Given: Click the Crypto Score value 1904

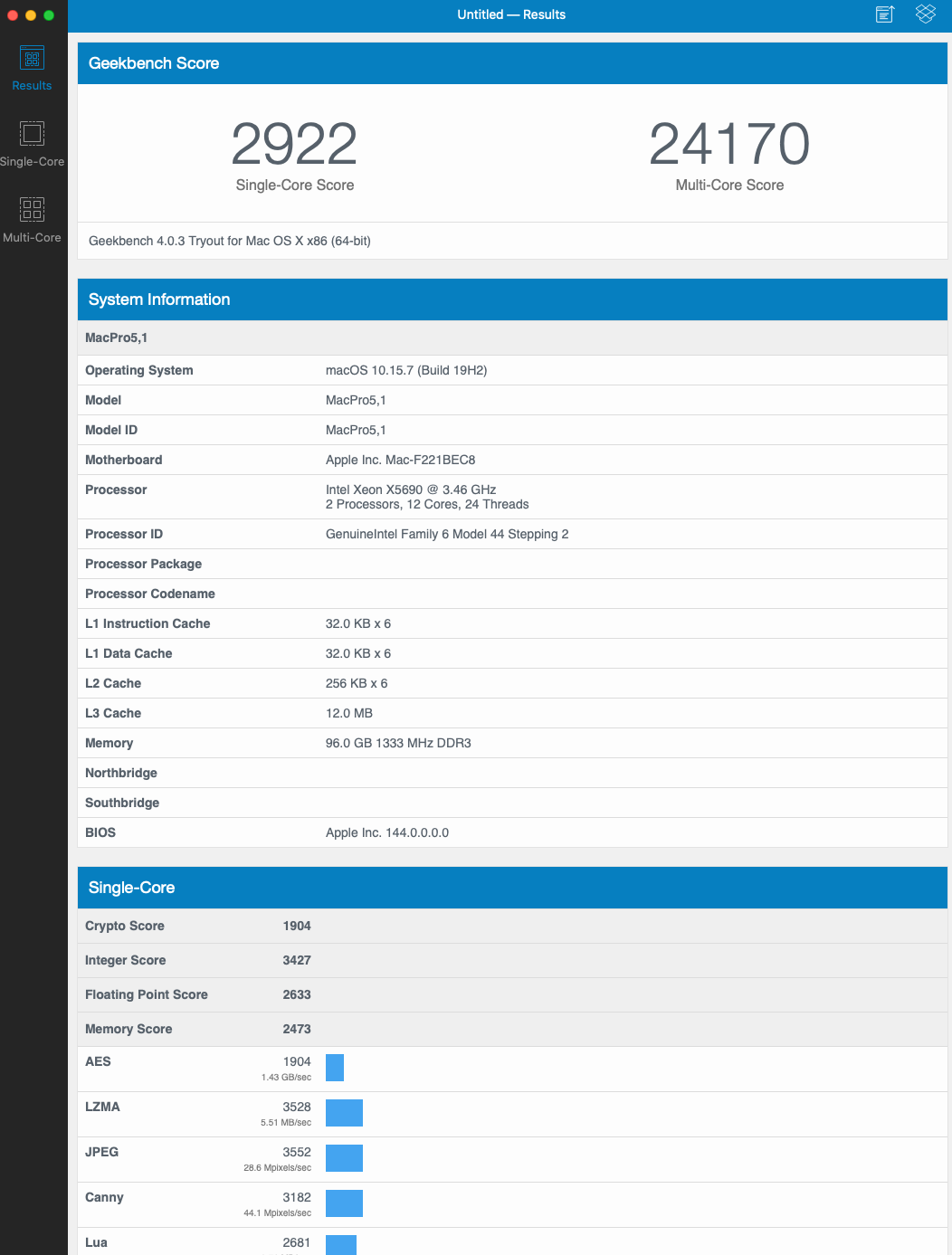Looking at the screenshot, I should [297, 926].
